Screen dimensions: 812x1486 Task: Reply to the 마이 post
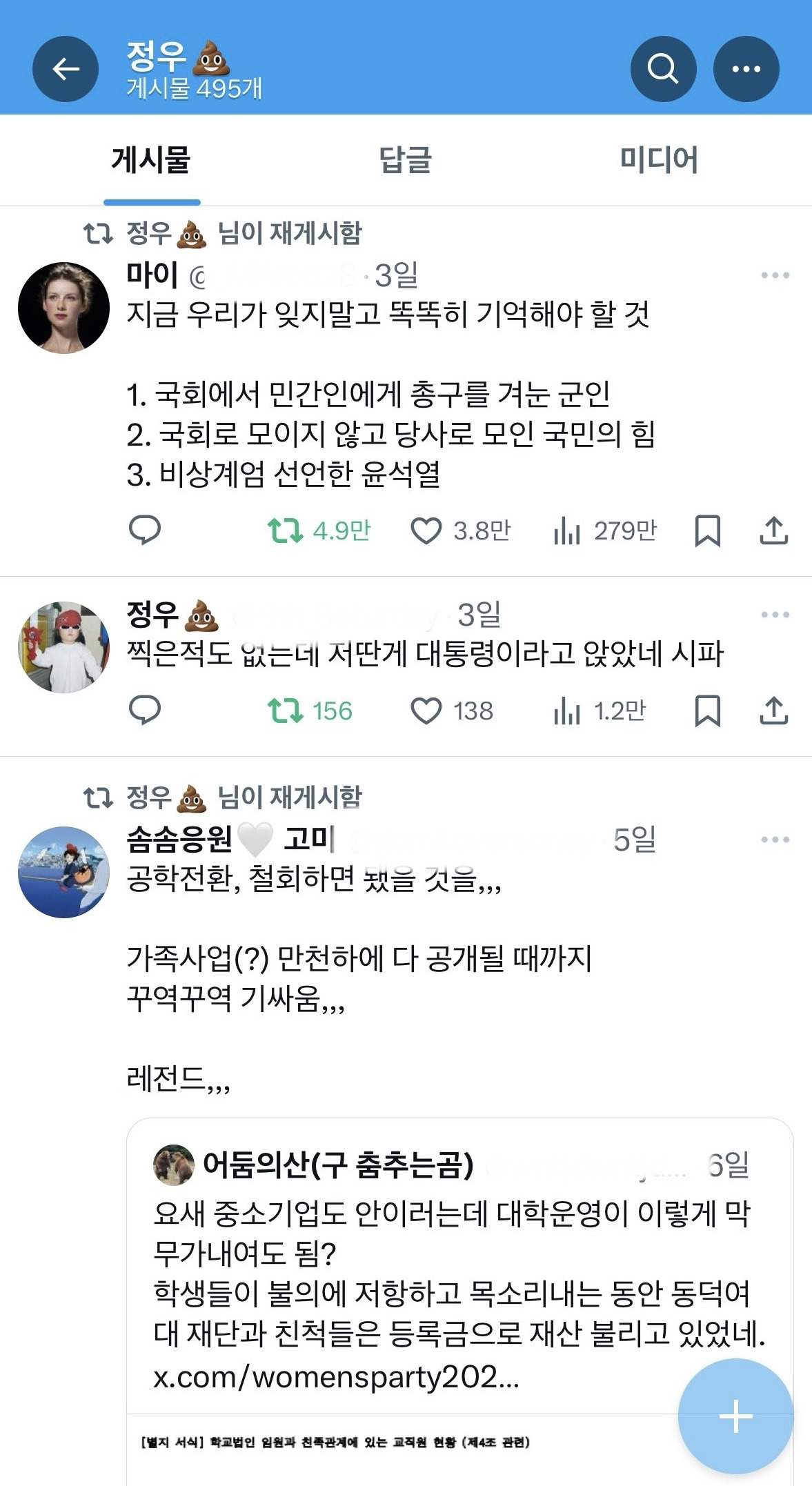point(145,531)
